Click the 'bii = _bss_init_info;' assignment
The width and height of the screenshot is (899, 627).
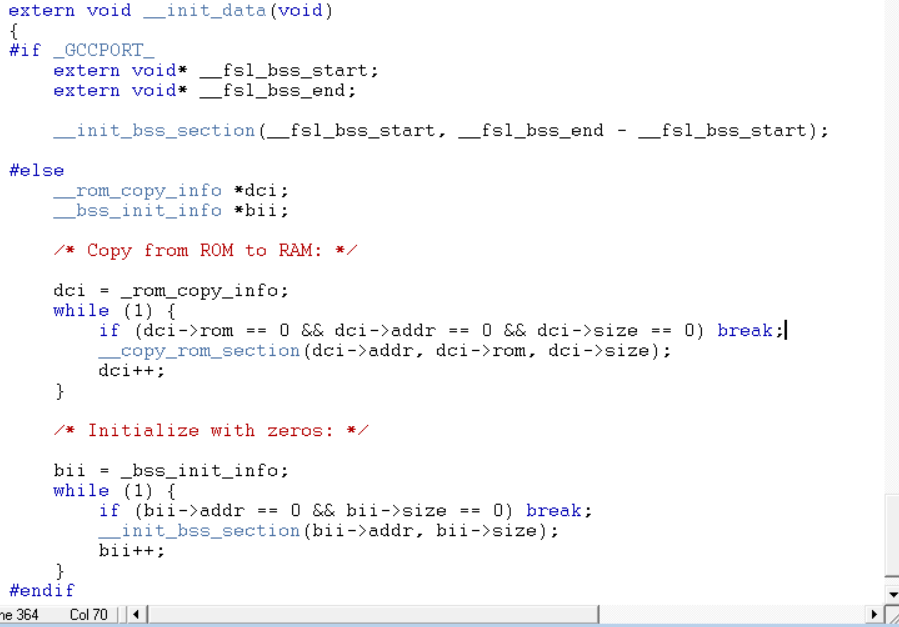pyautogui.click(x=171, y=471)
